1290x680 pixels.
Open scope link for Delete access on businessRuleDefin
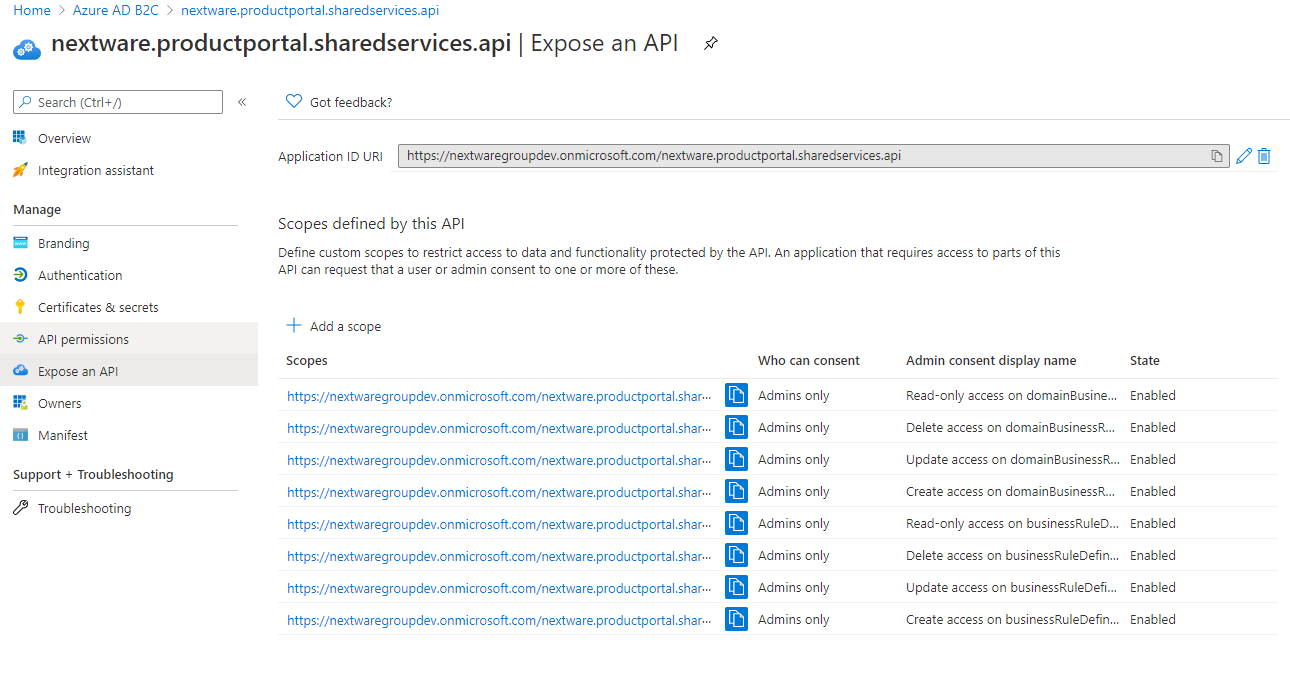click(x=499, y=555)
